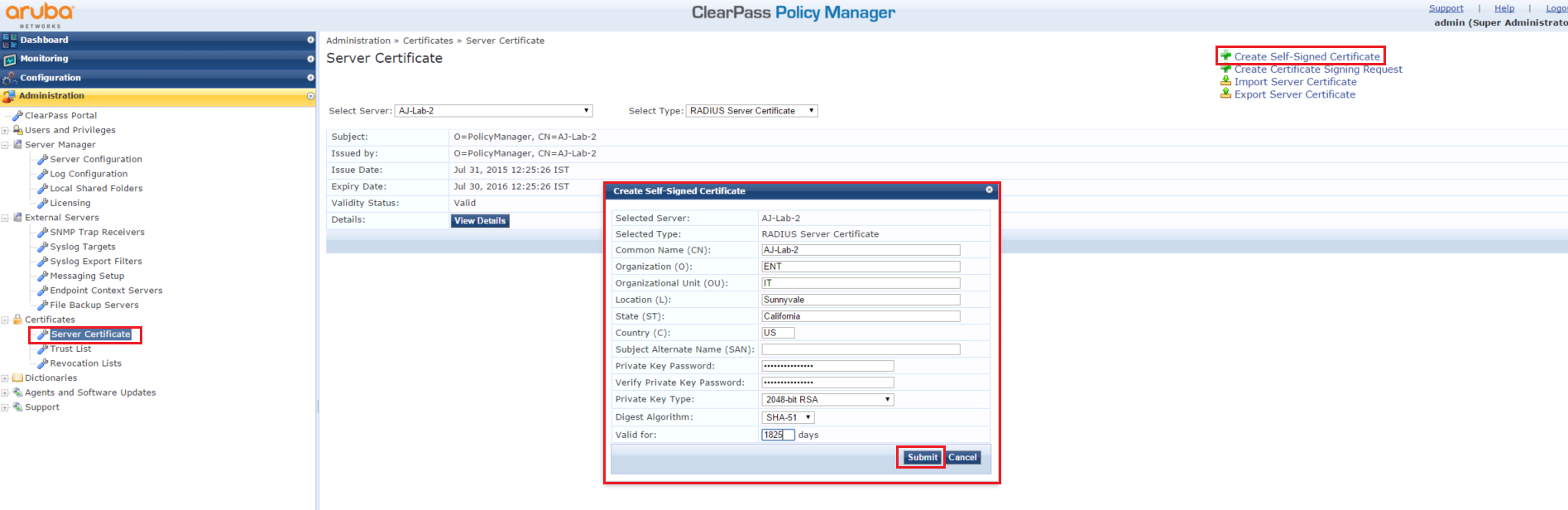The height and width of the screenshot is (510, 1568).
Task: Open the Select Type dropdown
Action: tap(751, 111)
